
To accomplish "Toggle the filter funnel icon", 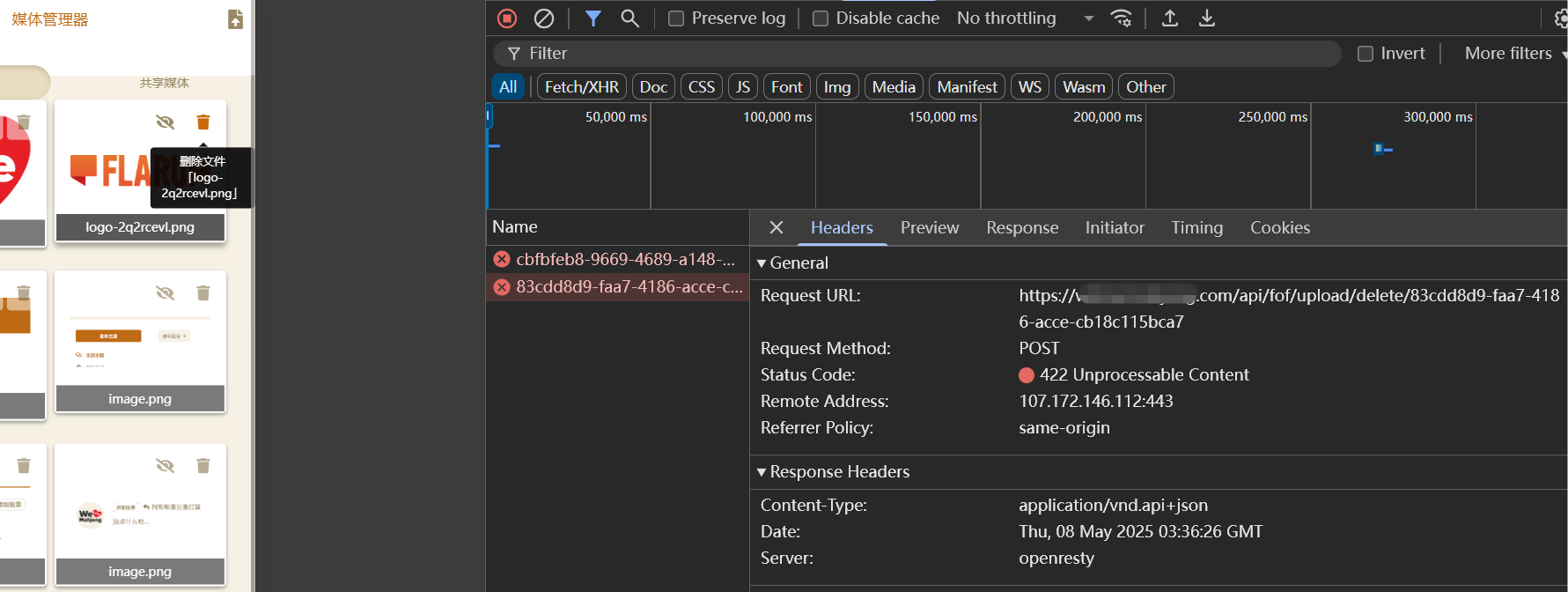I will (x=593, y=18).
